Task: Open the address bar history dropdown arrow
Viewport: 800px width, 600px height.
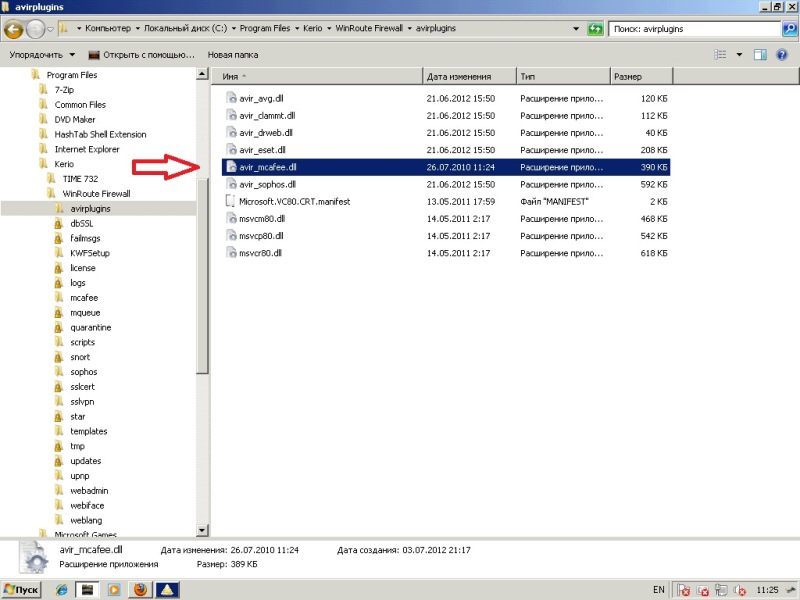Action: (x=578, y=29)
